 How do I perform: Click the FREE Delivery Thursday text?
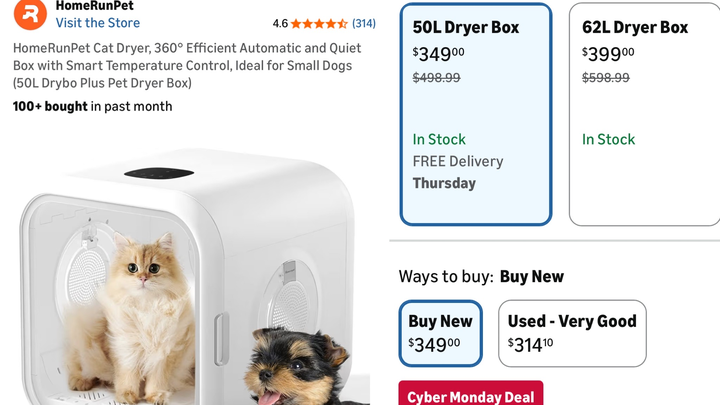coord(458,172)
